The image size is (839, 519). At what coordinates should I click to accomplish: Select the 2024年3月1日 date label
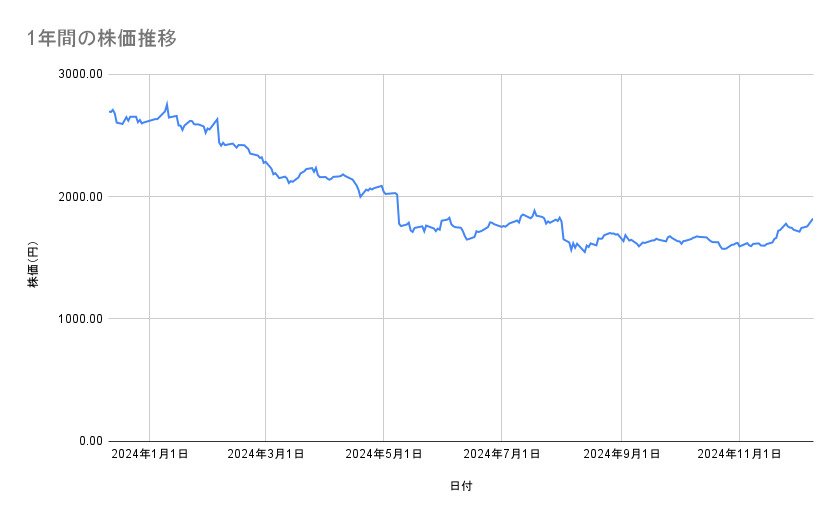click(266, 454)
